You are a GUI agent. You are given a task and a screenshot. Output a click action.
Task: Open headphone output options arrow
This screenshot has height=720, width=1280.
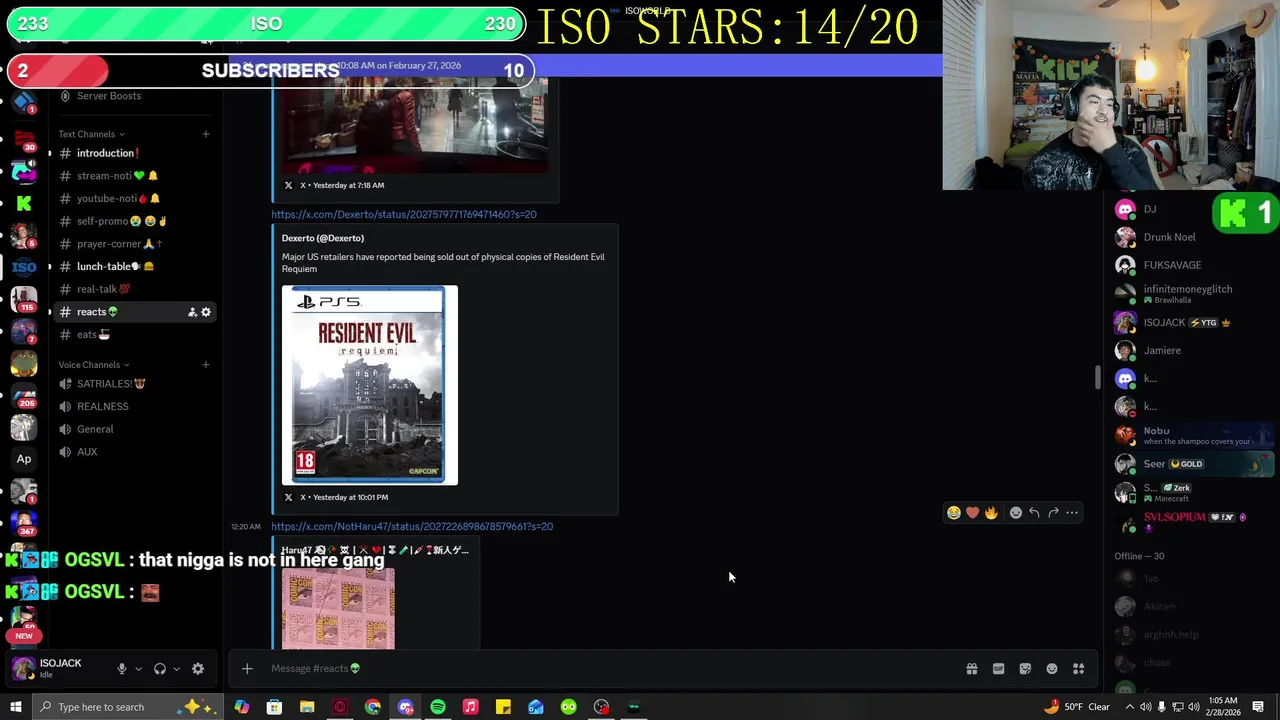pos(176,669)
